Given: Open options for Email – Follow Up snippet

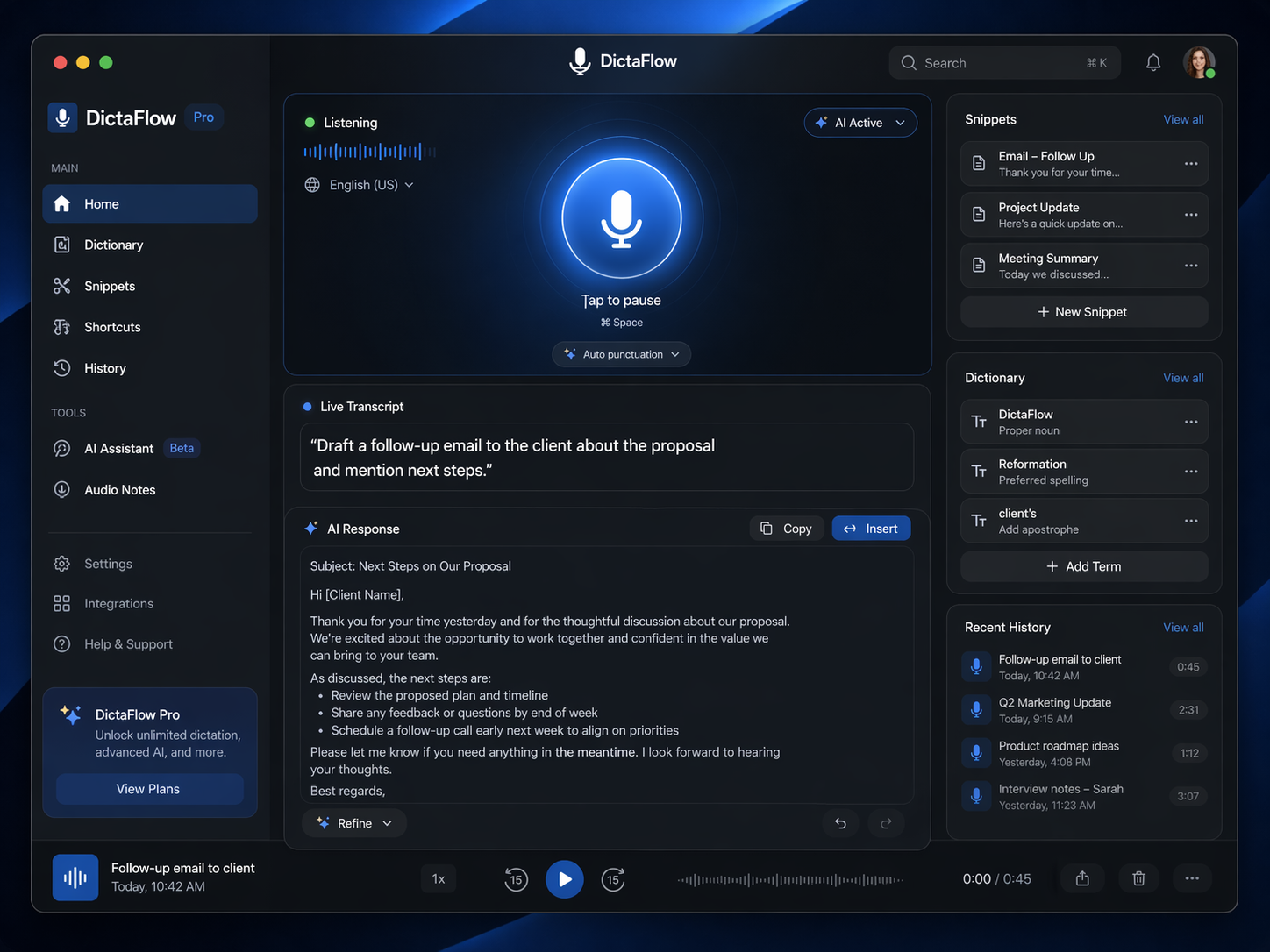Looking at the screenshot, I should [x=1191, y=164].
